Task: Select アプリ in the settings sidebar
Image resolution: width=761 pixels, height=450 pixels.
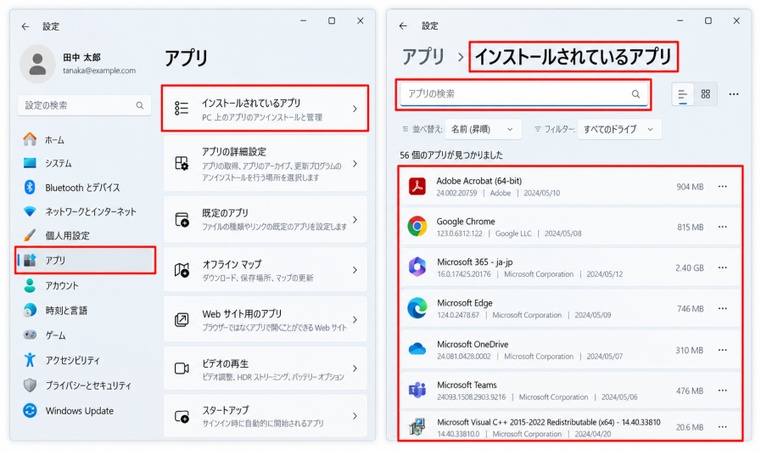Action: (85, 260)
